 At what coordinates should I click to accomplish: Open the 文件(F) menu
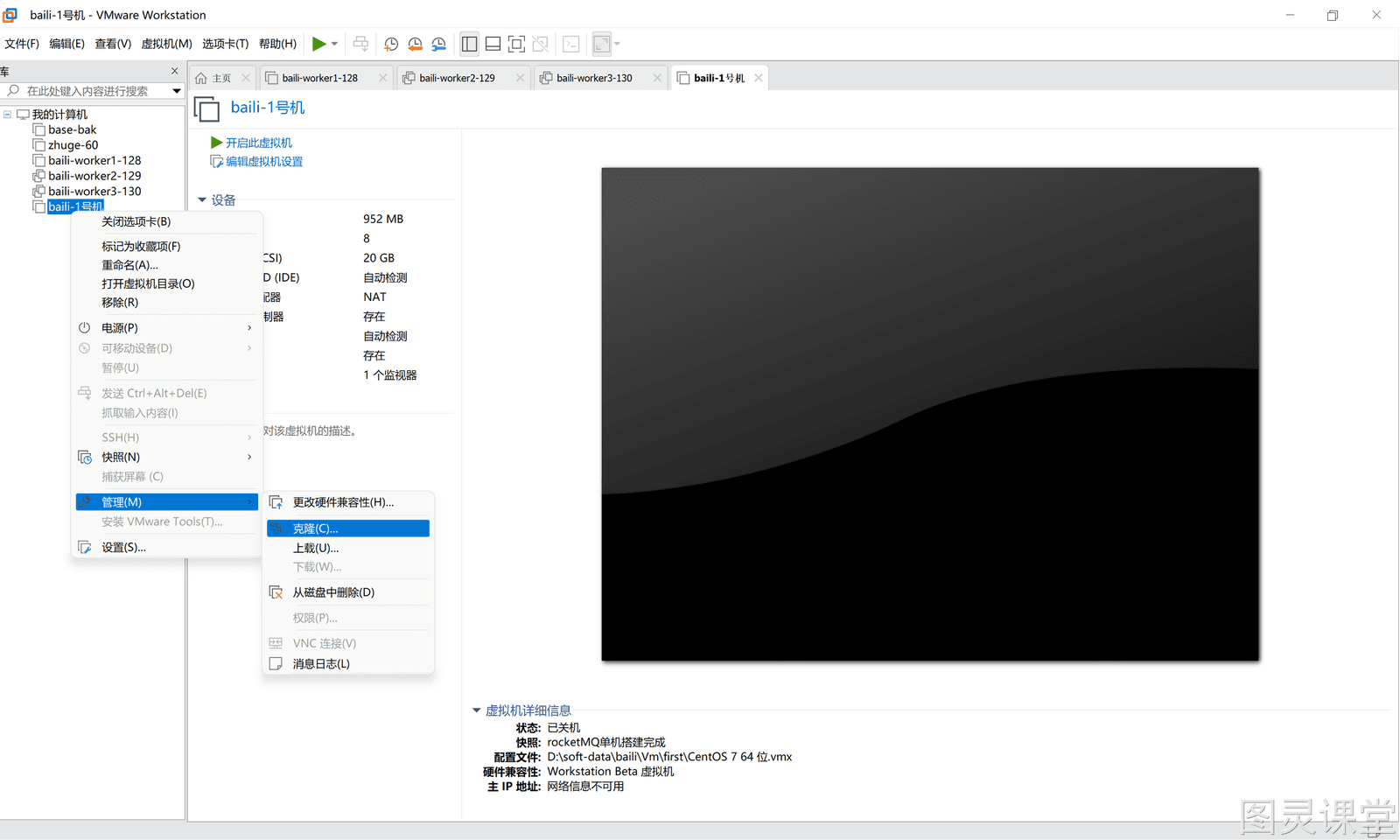pyautogui.click(x=22, y=44)
